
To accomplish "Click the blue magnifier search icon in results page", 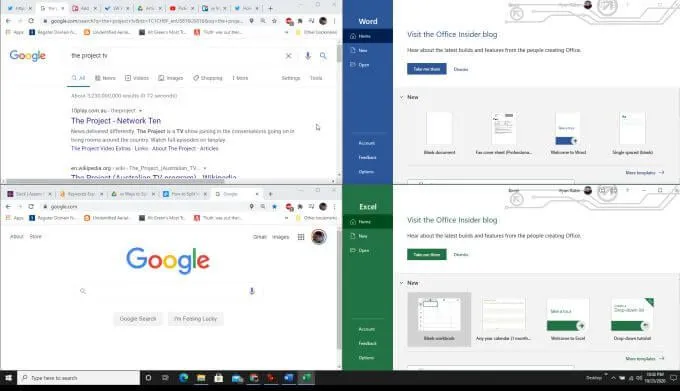I will point(323,55).
